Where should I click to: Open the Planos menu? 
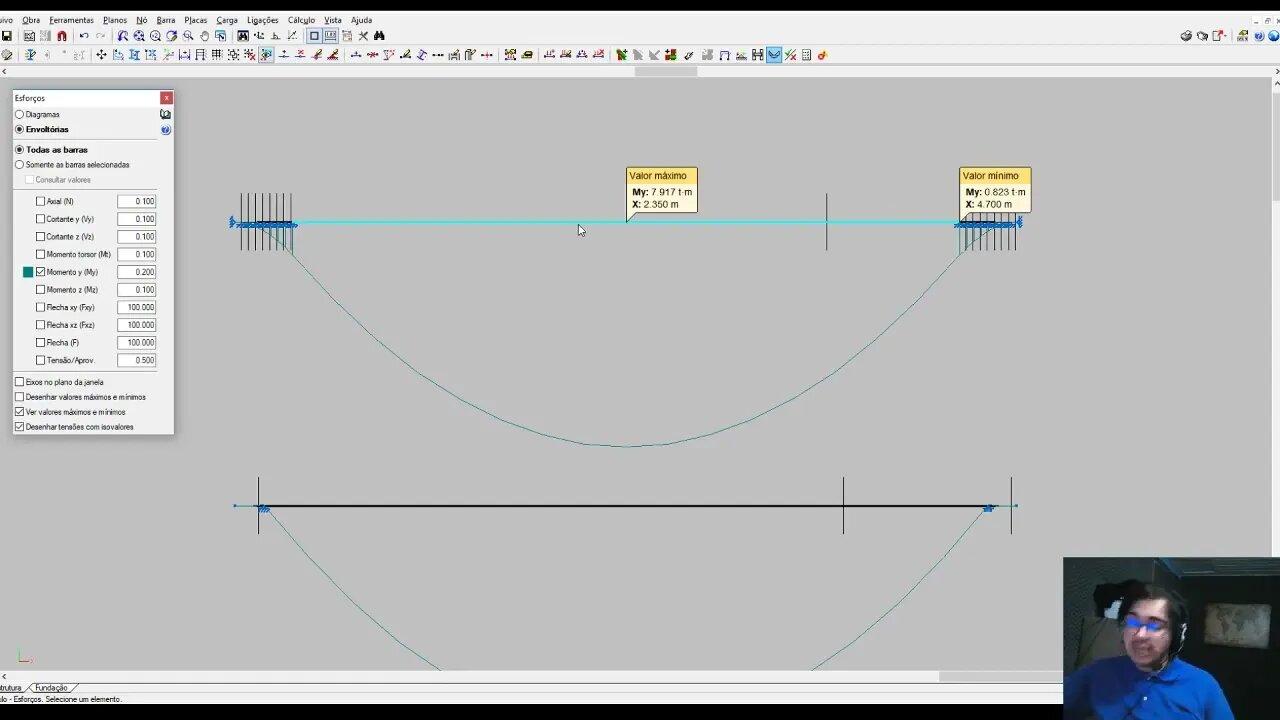tap(115, 20)
